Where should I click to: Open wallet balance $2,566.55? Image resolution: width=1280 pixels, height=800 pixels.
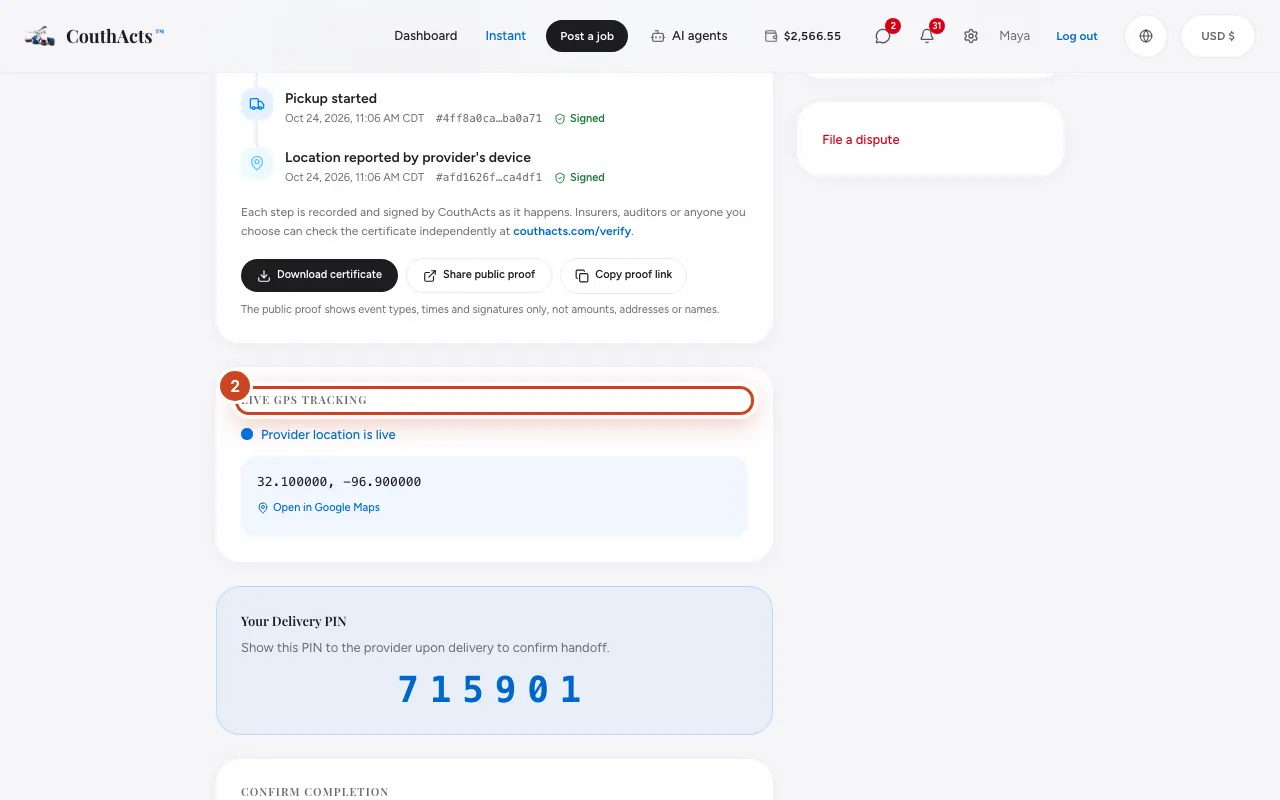[802, 36]
